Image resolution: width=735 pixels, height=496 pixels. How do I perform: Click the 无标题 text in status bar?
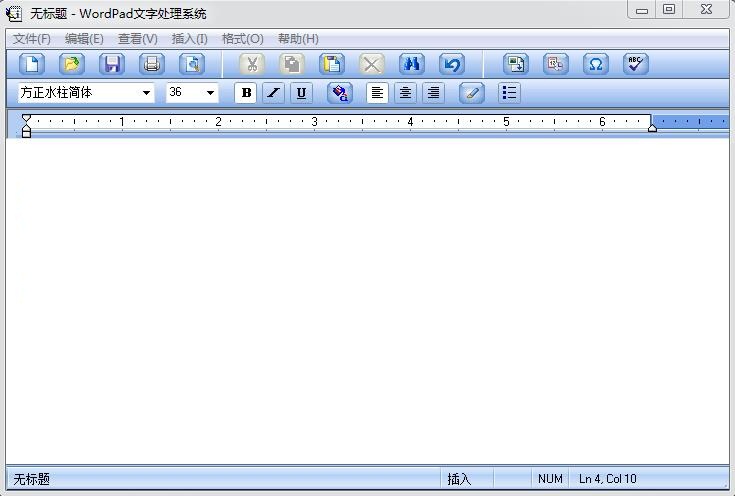click(x=31, y=479)
